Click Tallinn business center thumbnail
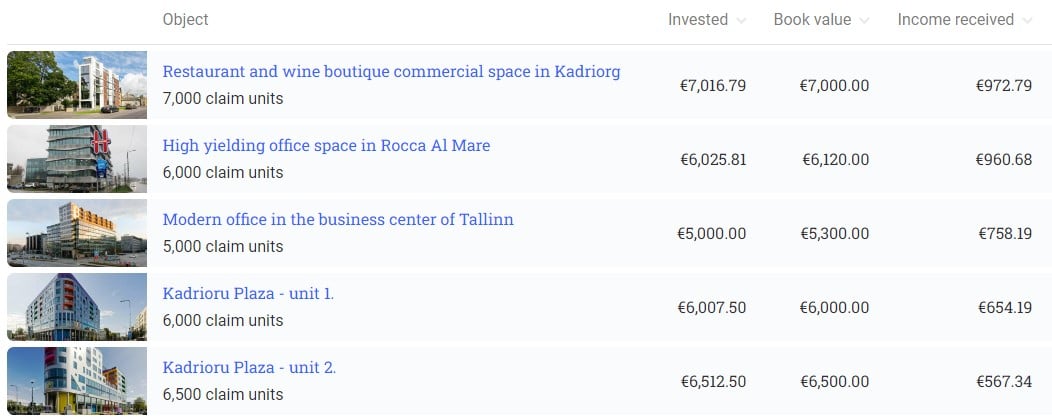This screenshot has height=419, width=1052. coord(77,233)
